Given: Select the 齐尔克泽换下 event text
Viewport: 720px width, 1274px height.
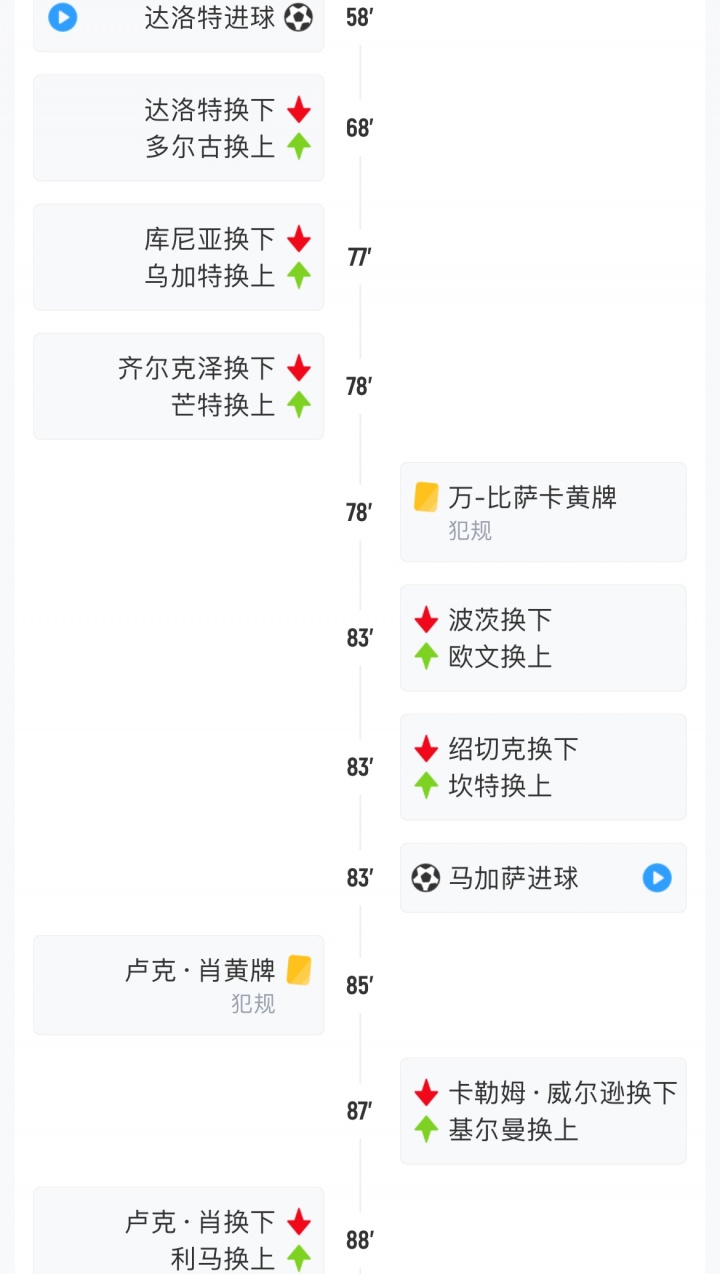Looking at the screenshot, I should 197,368.
